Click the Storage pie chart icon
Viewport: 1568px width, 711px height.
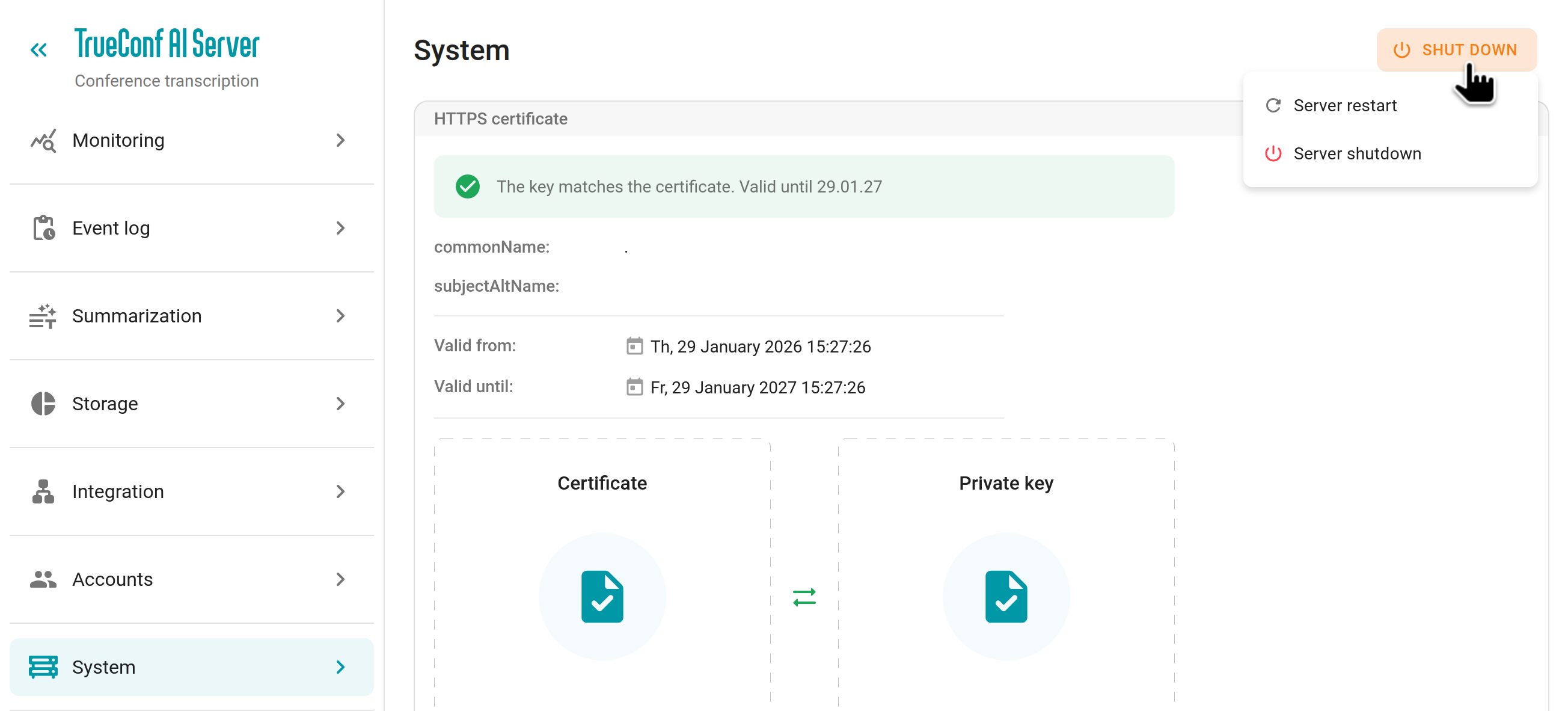43,404
